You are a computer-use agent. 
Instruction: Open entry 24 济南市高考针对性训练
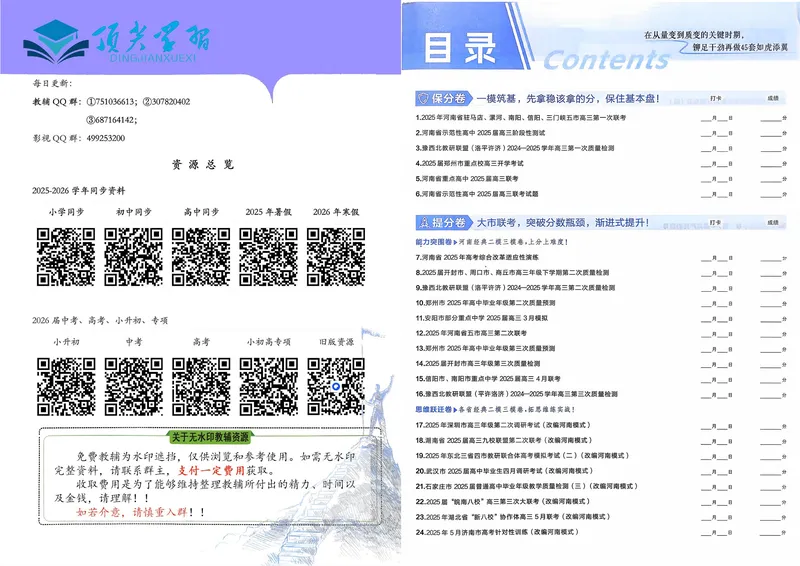click(x=497, y=532)
